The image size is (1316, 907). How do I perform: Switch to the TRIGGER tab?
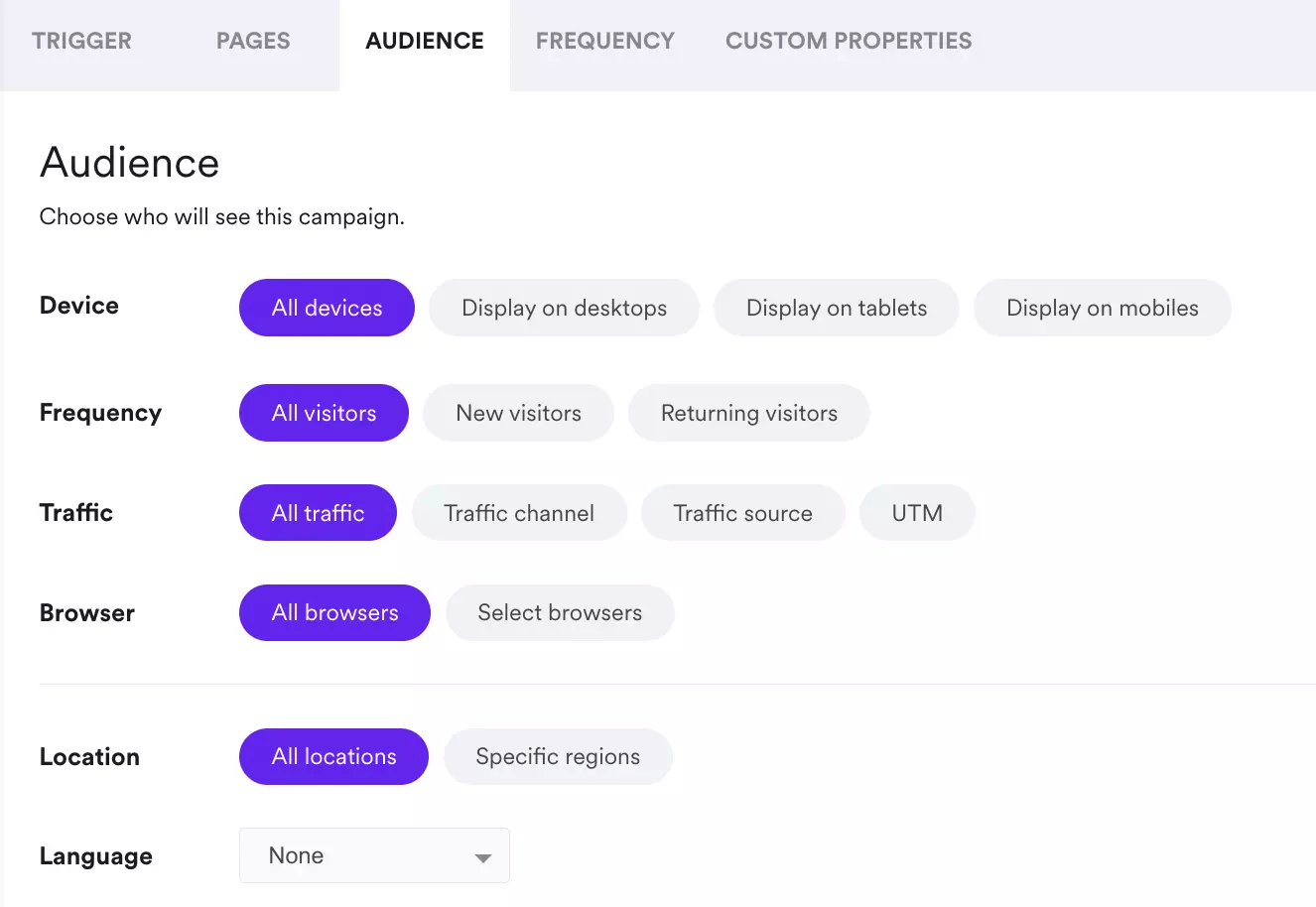(x=81, y=41)
